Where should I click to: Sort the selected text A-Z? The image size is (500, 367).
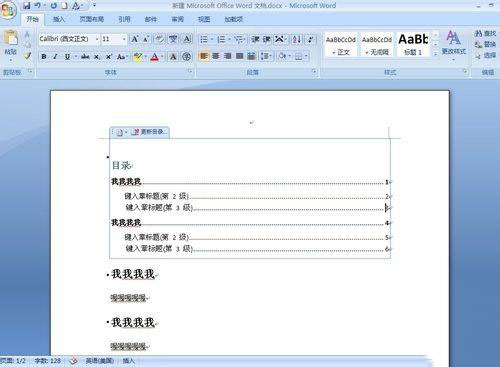pyautogui.click(x=296, y=40)
